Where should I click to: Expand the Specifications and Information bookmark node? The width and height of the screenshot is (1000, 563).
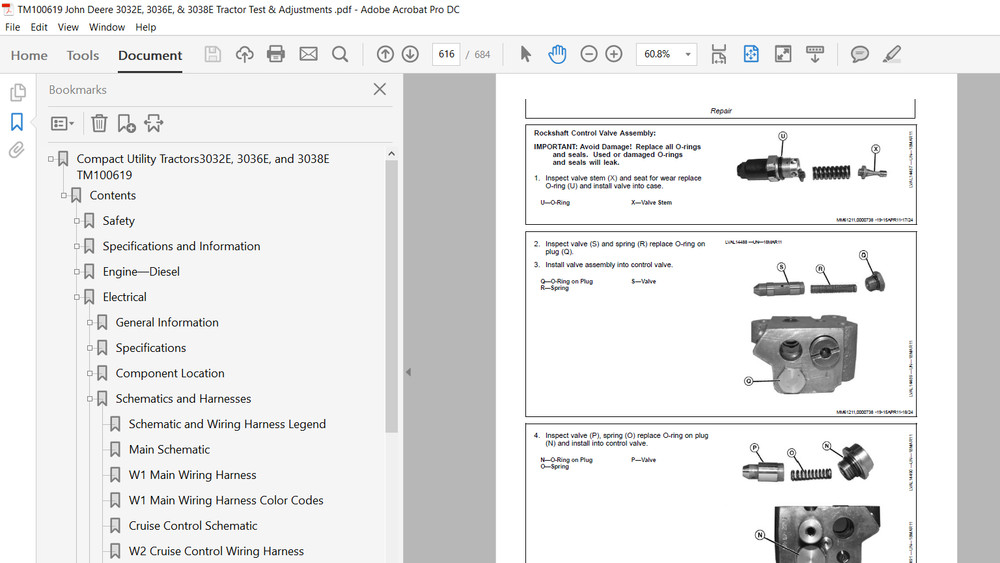[x=77, y=246]
